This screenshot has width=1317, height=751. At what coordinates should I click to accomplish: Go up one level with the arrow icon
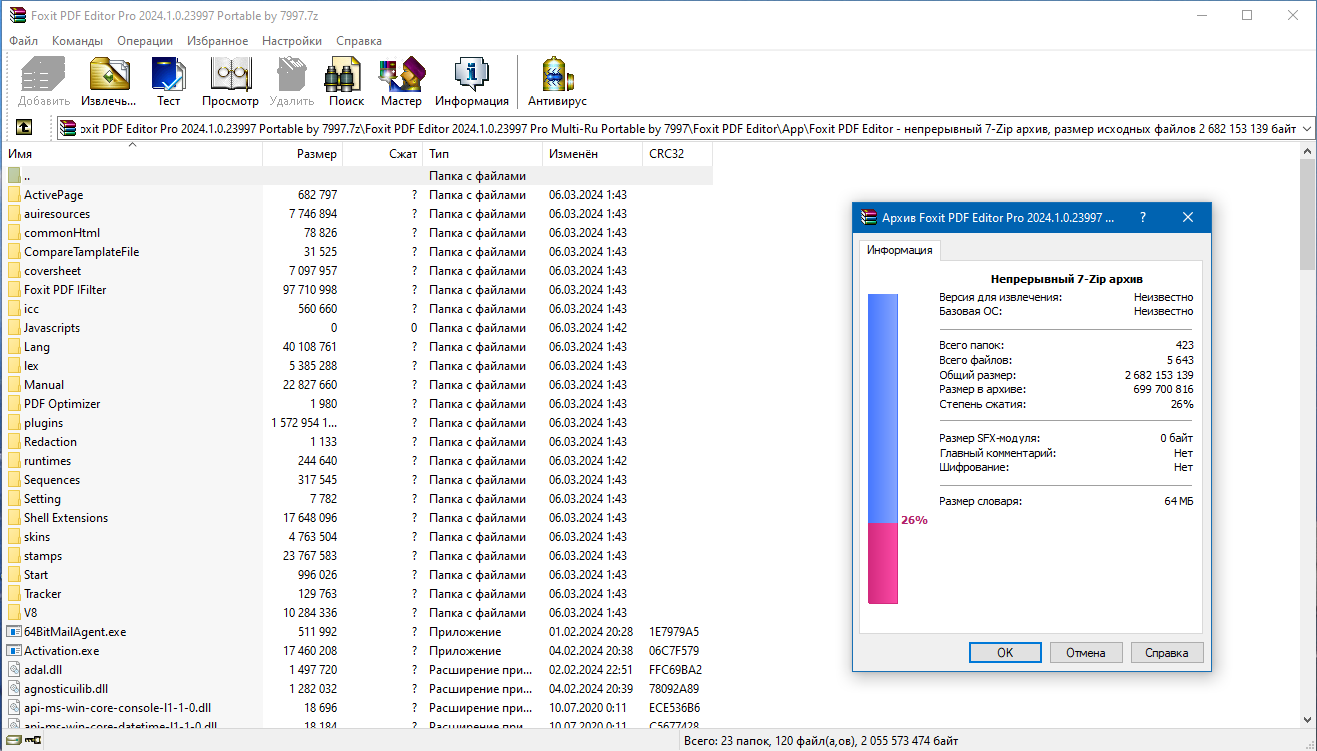24,128
